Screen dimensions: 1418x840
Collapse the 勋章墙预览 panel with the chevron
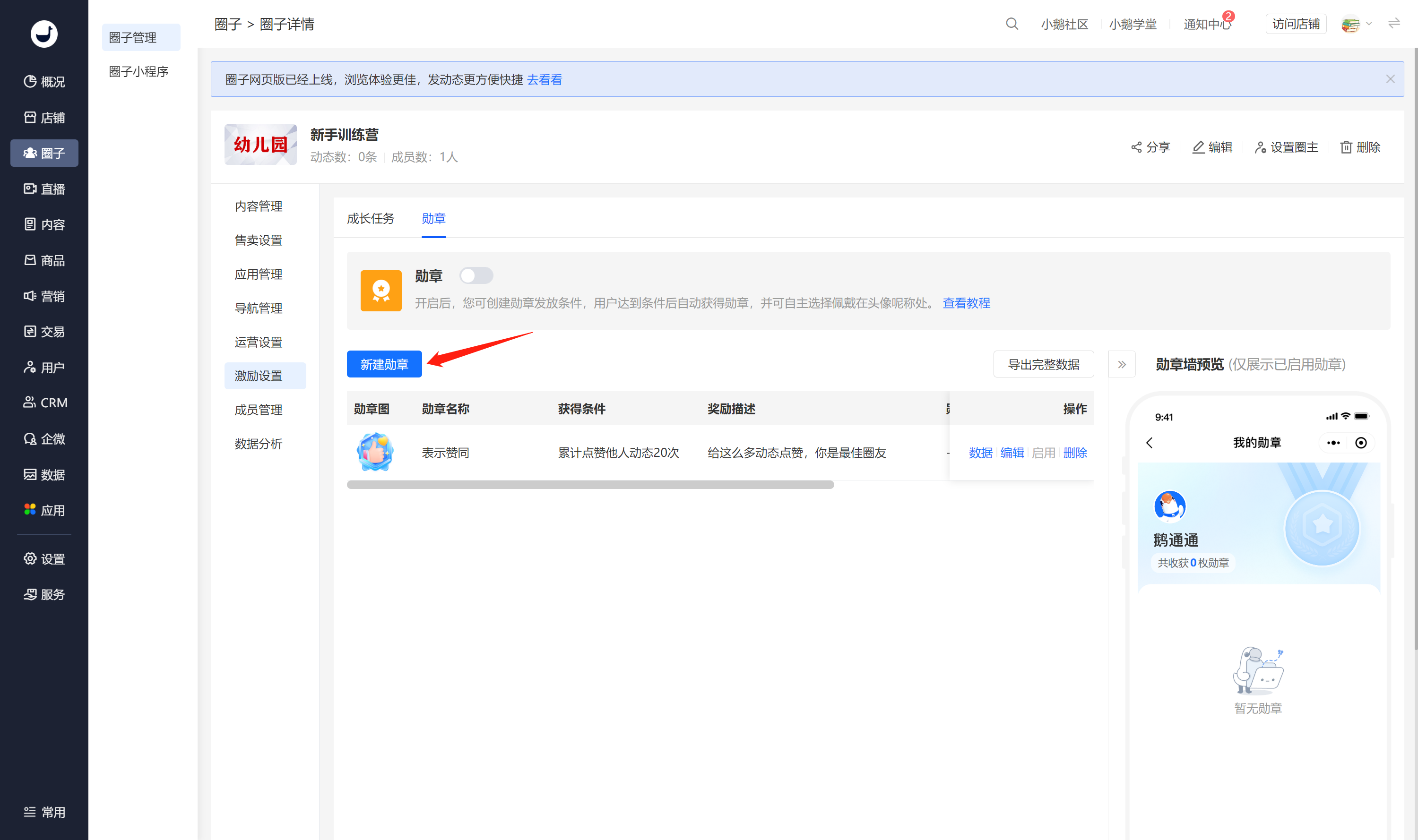pyautogui.click(x=1122, y=364)
